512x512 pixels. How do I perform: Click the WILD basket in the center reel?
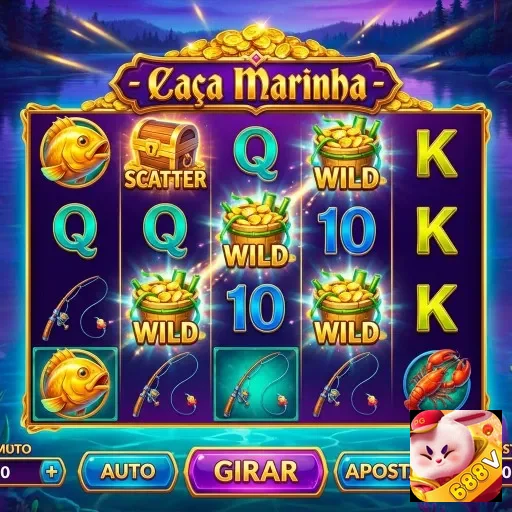tap(256, 231)
